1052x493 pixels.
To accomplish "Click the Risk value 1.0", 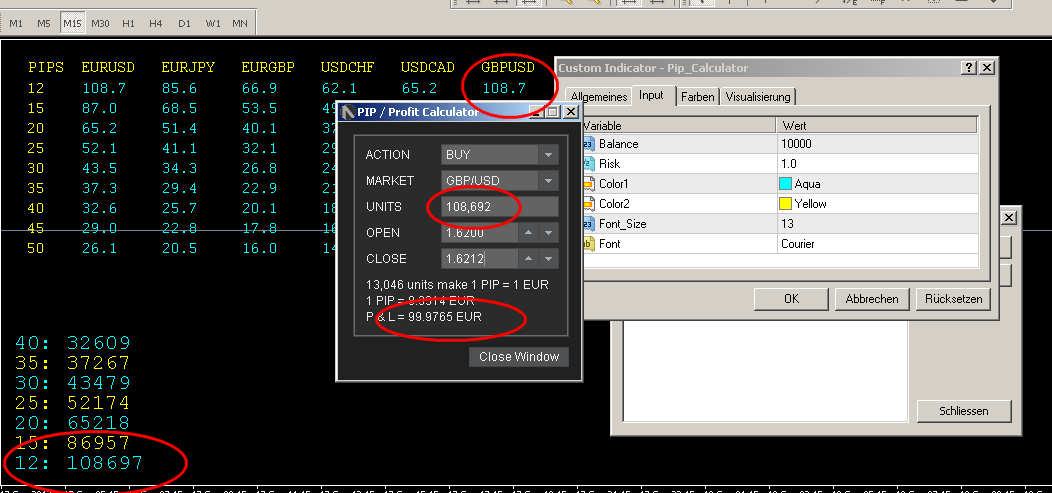I will (x=788, y=164).
